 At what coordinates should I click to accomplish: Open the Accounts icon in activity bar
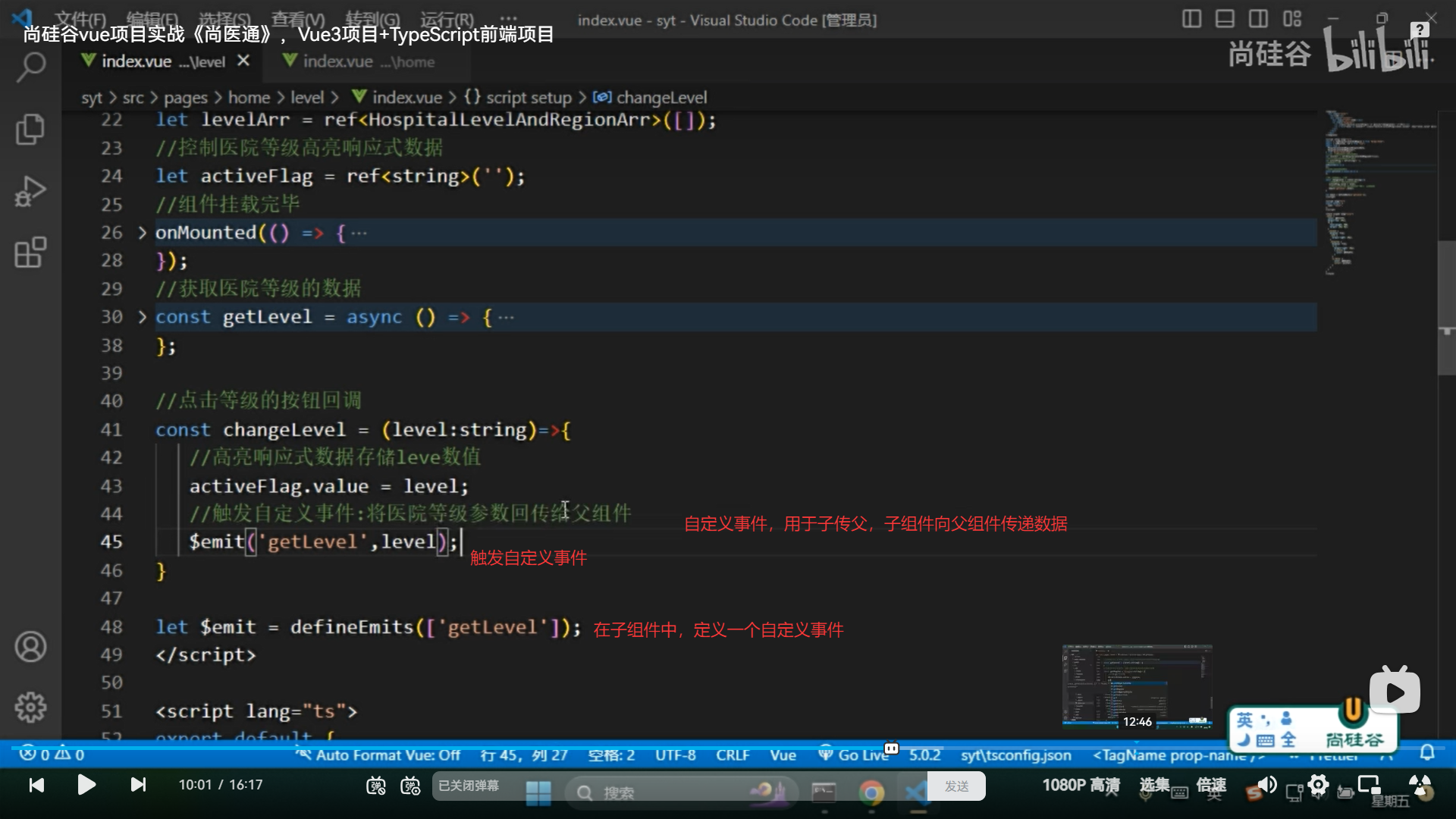pyautogui.click(x=30, y=647)
